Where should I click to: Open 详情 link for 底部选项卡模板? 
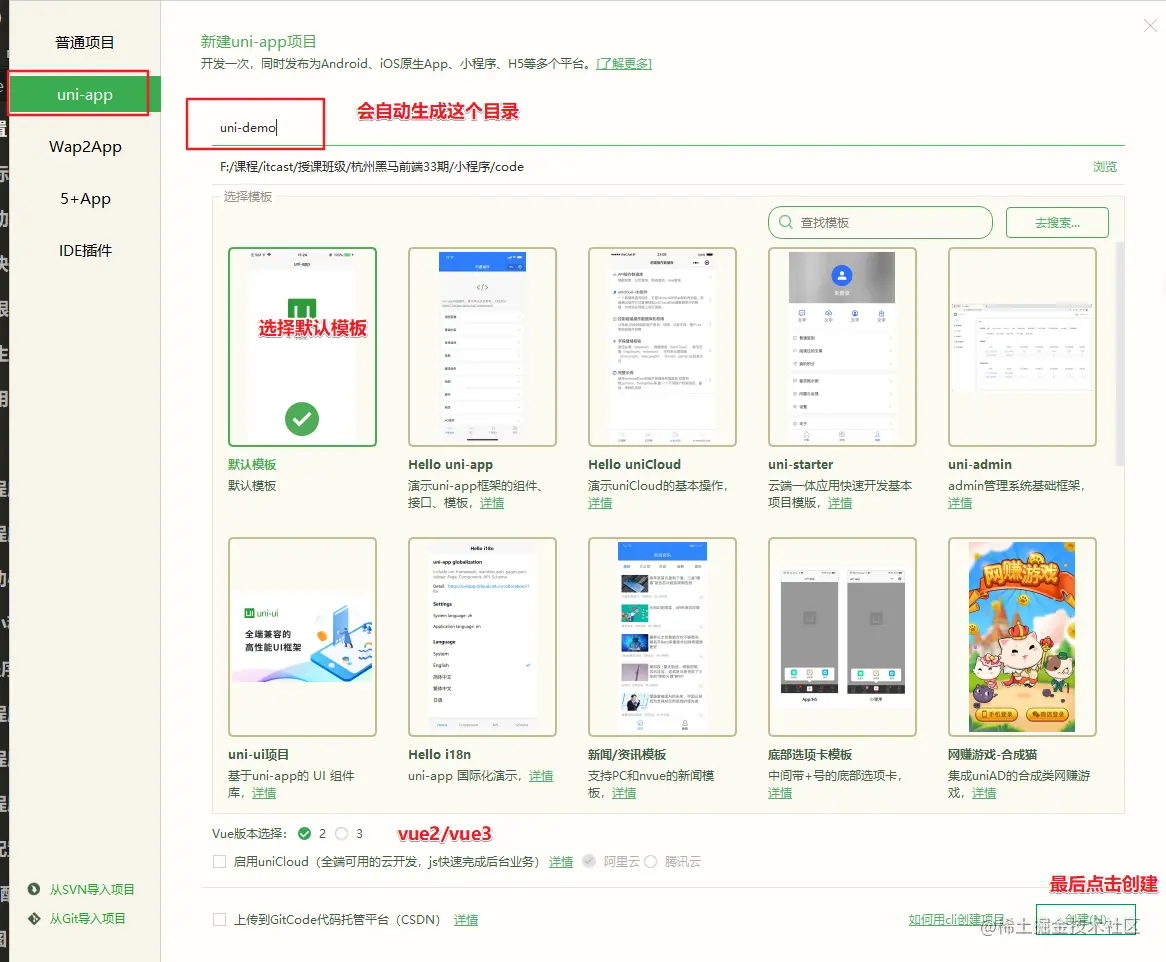click(780, 793)
